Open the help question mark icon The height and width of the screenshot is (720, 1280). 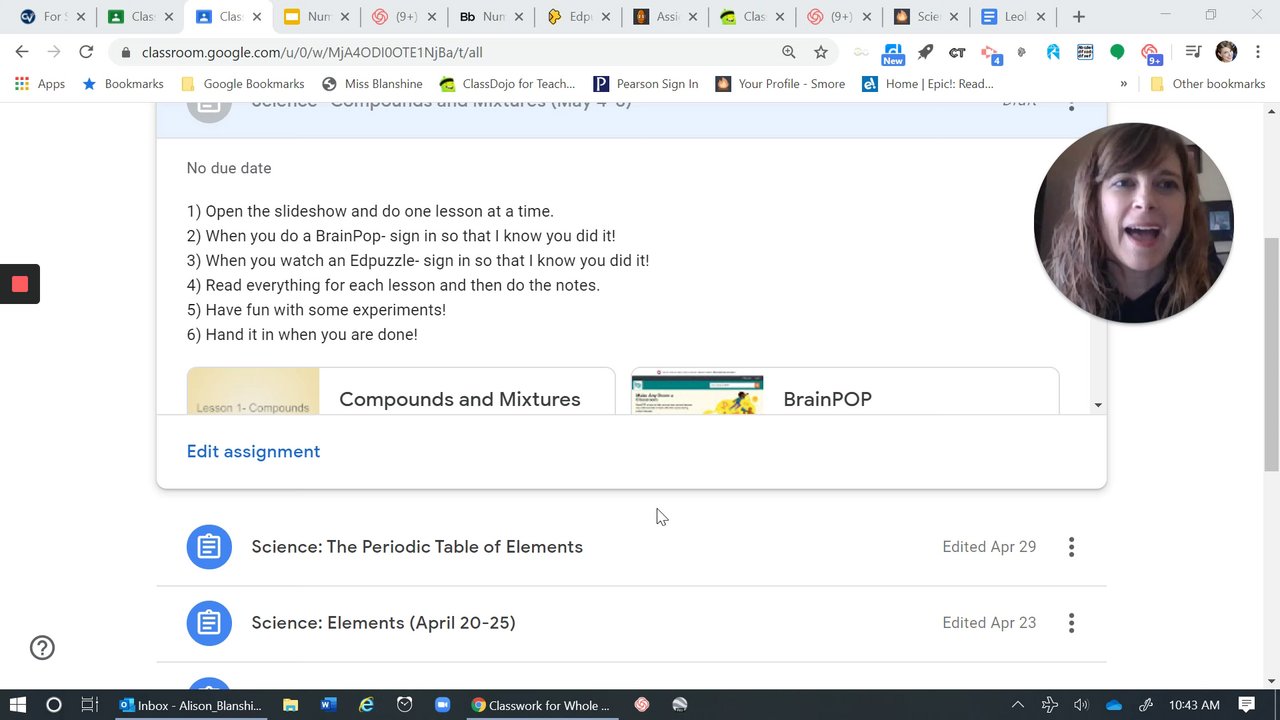pos(42,648)
